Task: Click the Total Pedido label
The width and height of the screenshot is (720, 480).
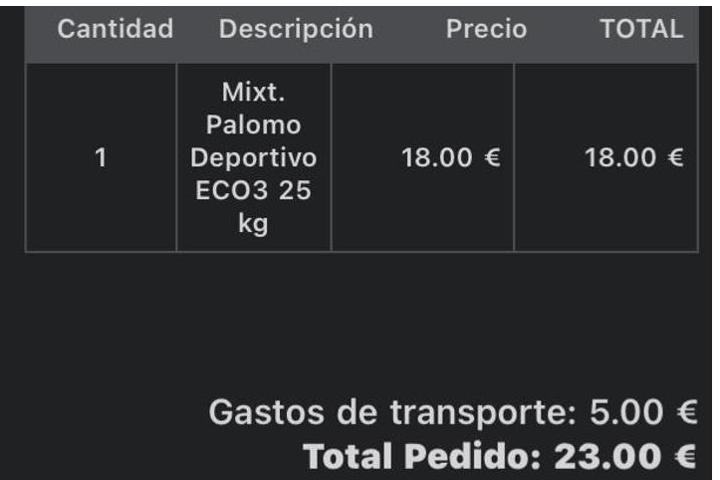Action: (422, 457)
